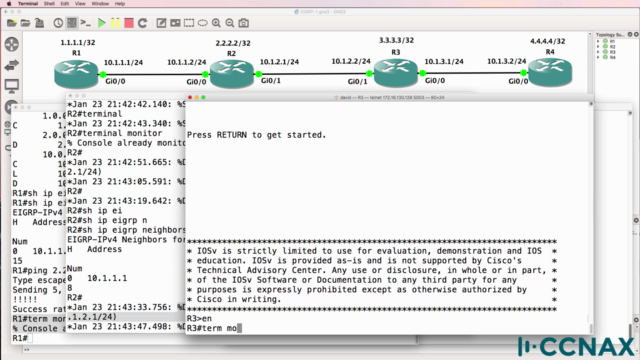
Task: Stop all devices with red square
Action: [129, 23]
